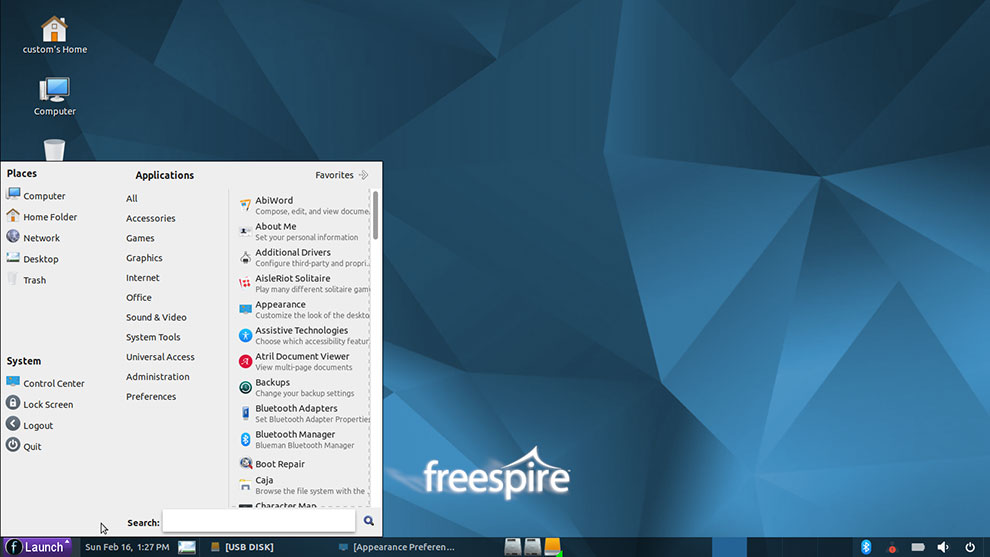The width and height of the screenshot is (990, 557).
Task: Open Home Folder in Places
Action: pyautogui.click(x=42, y=216)
